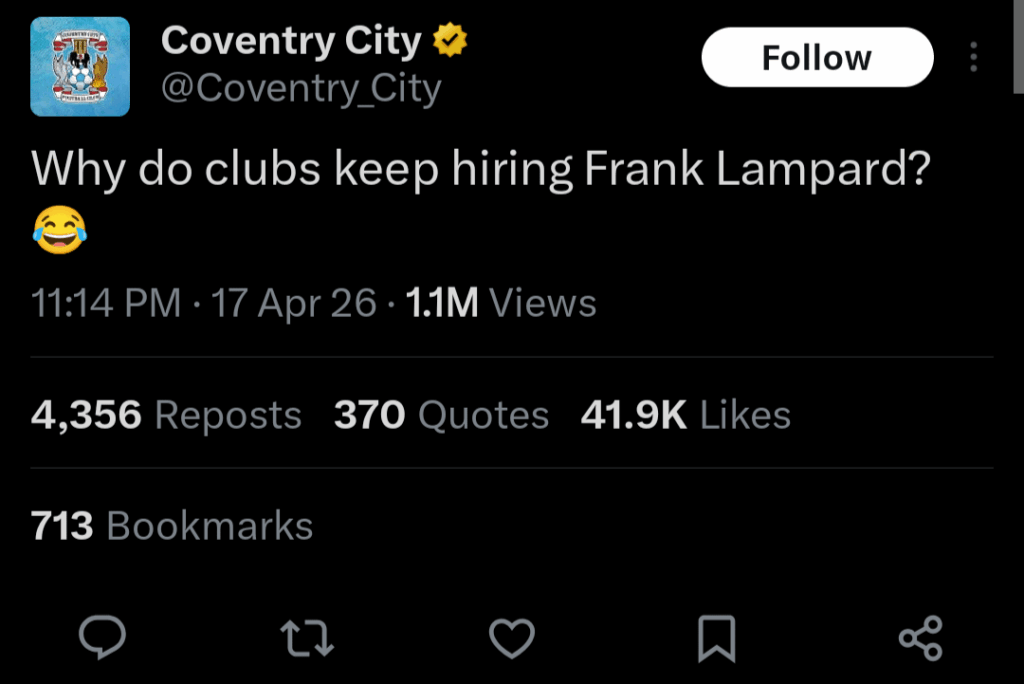
Task: Click the repost arrows icon
Action: tap(307, 635)
